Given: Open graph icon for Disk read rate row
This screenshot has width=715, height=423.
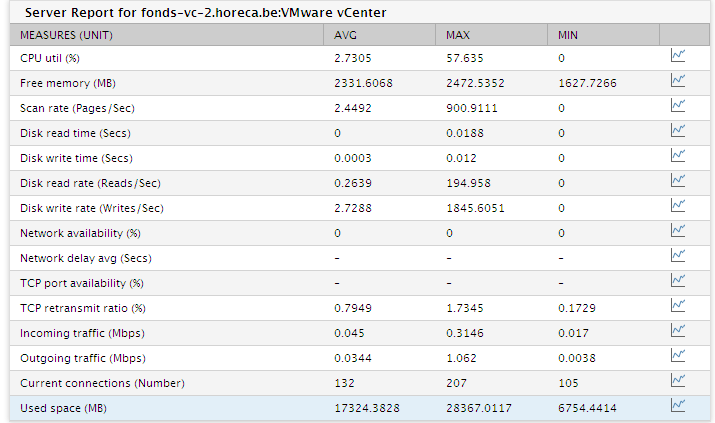Looking at the screenshot, I should [x=678, y=181].
